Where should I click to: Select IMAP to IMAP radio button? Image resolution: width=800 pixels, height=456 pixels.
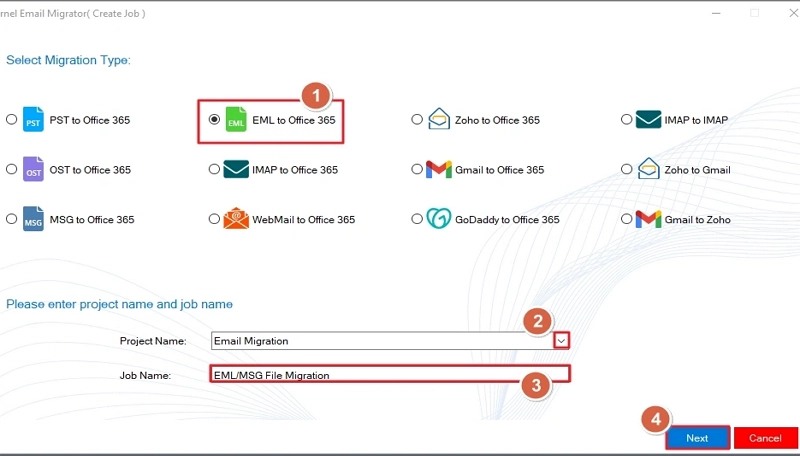(627, 119)
